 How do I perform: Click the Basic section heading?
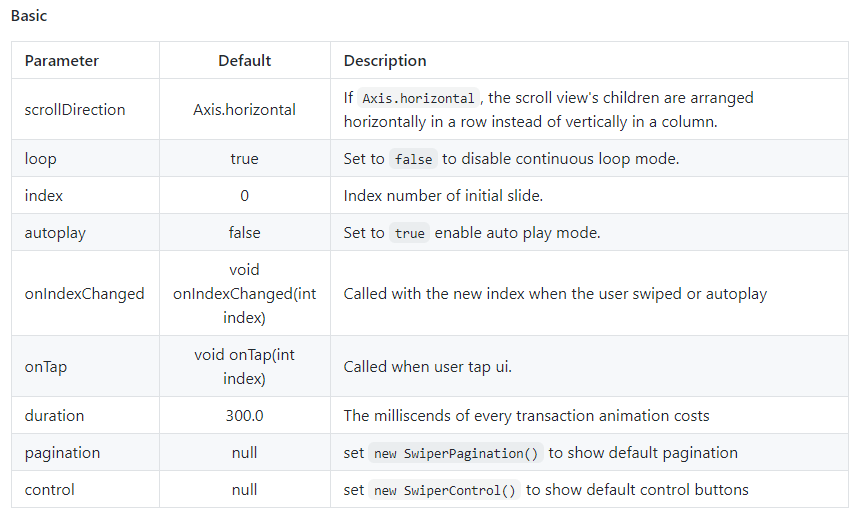[x=29, y=16]
